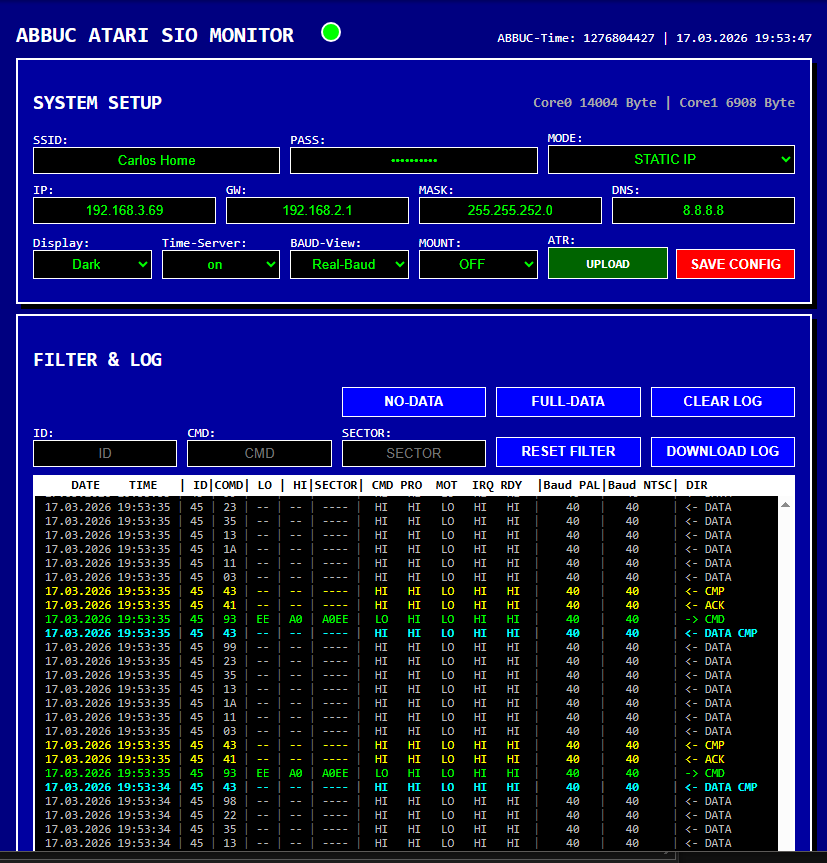Screen dimensions: 827x863
Task: Enable the FULL-DATA log view
Action: click(x=568, y=401)
